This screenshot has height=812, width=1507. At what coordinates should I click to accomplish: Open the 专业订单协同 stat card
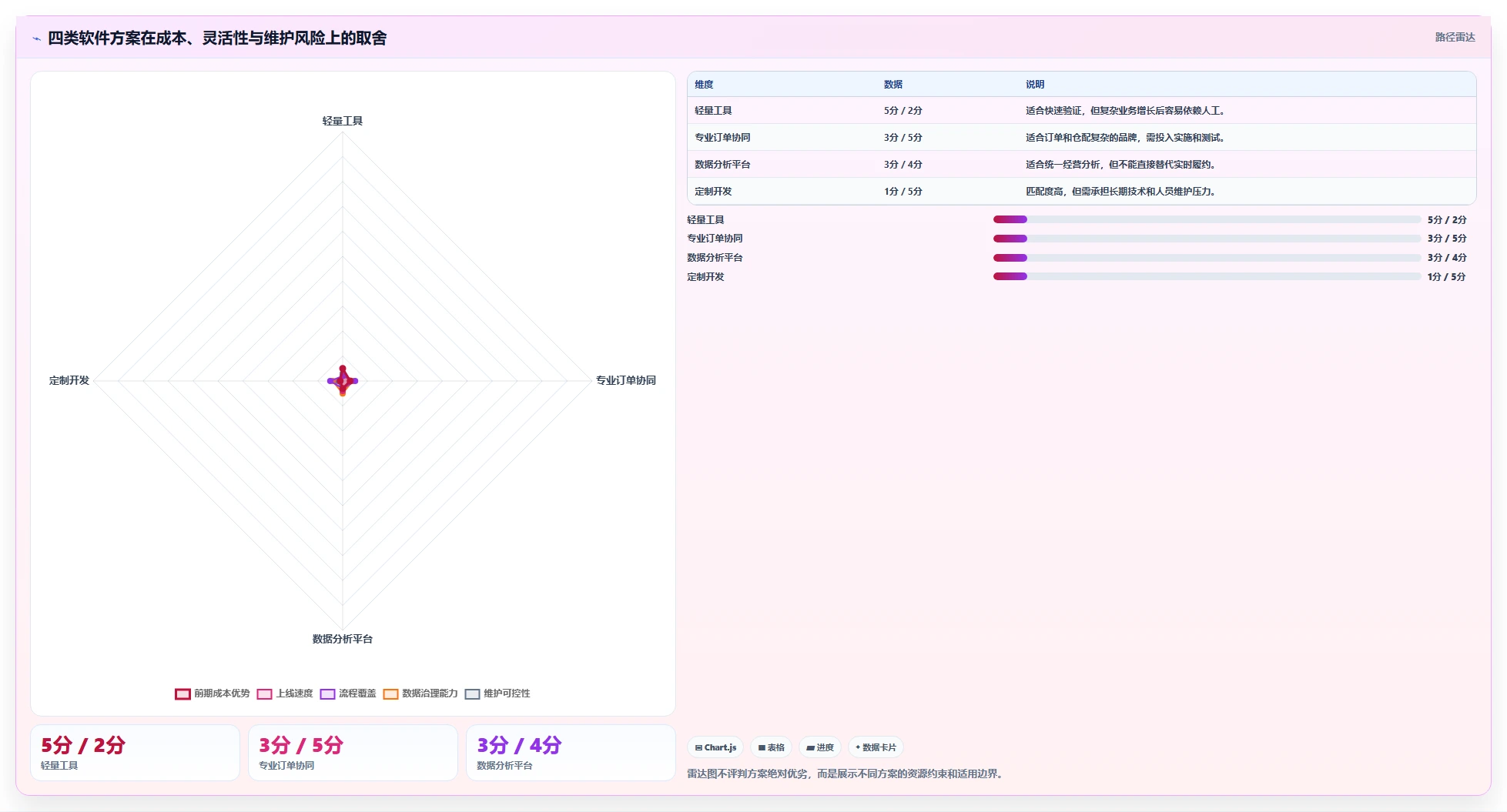click(x=353, y=753)
